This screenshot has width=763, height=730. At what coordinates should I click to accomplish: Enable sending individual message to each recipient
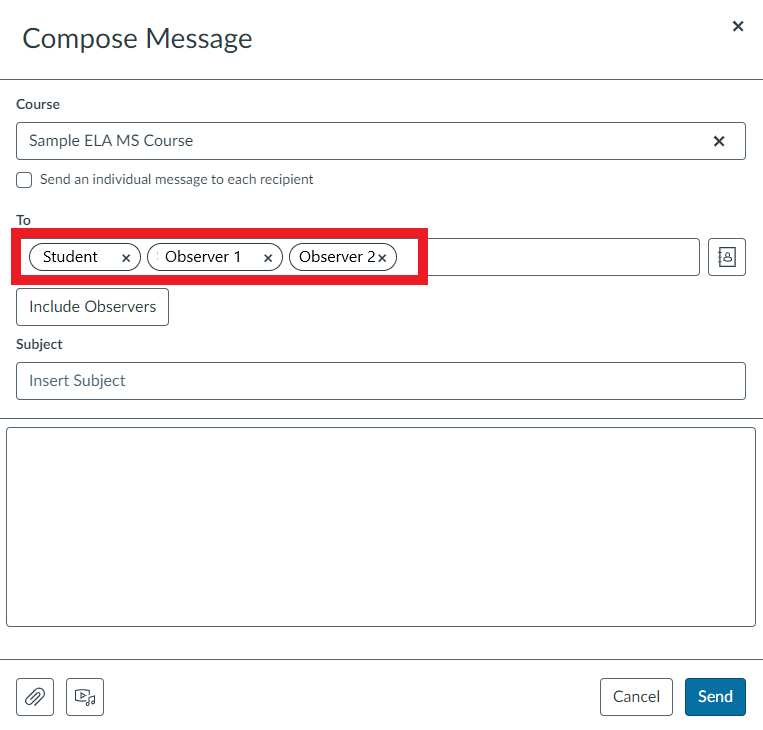[24, 180]
